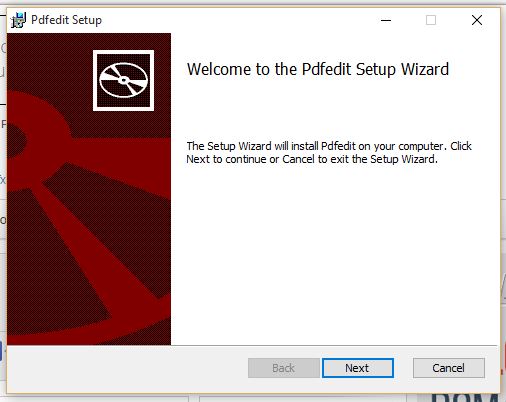
Task: Click the red banner artwork on the left
Action: pyautogui.click(x=89, y=189)
